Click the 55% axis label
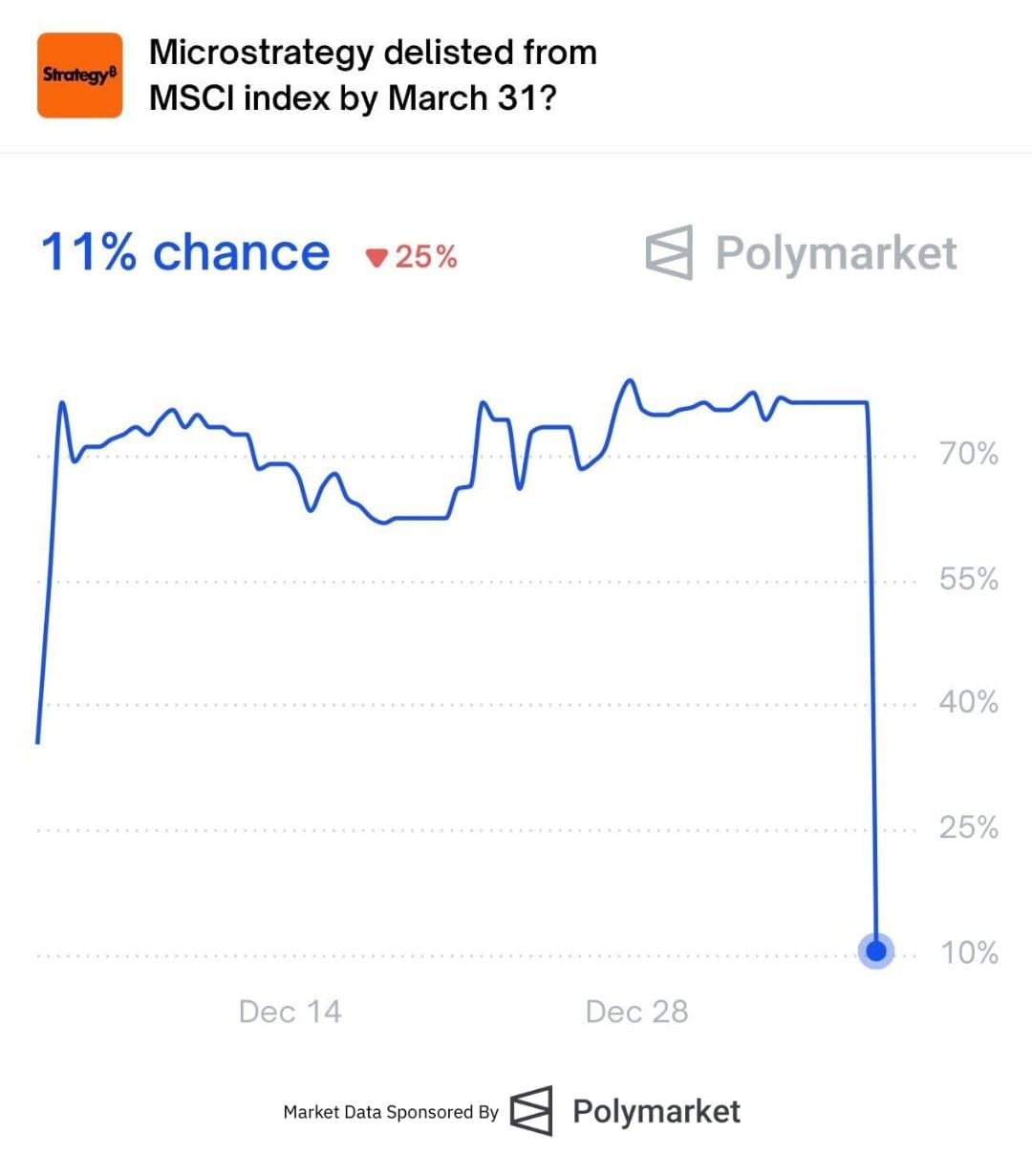The height and width of the screenshot is (1176, 1032). 968,579
